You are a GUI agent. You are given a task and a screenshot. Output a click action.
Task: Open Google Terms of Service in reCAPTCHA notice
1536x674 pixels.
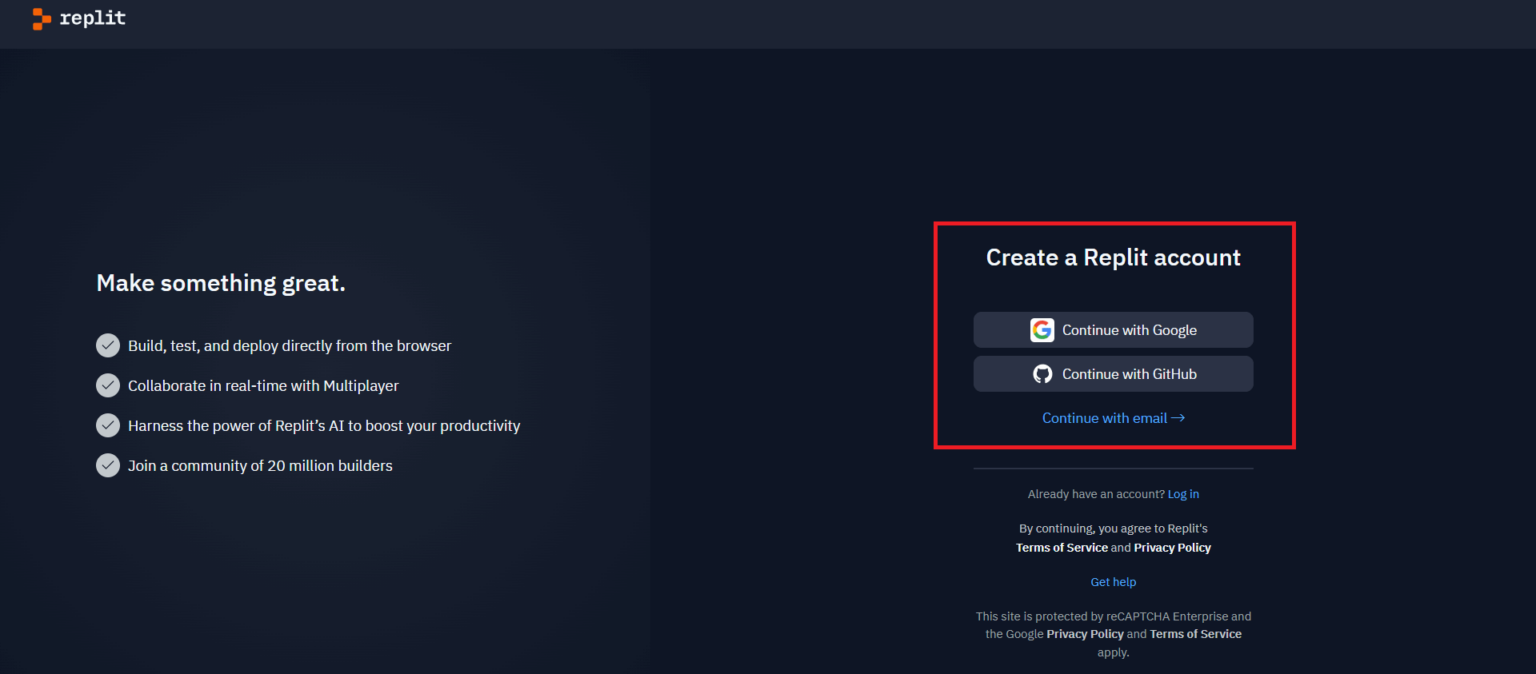1195,634
